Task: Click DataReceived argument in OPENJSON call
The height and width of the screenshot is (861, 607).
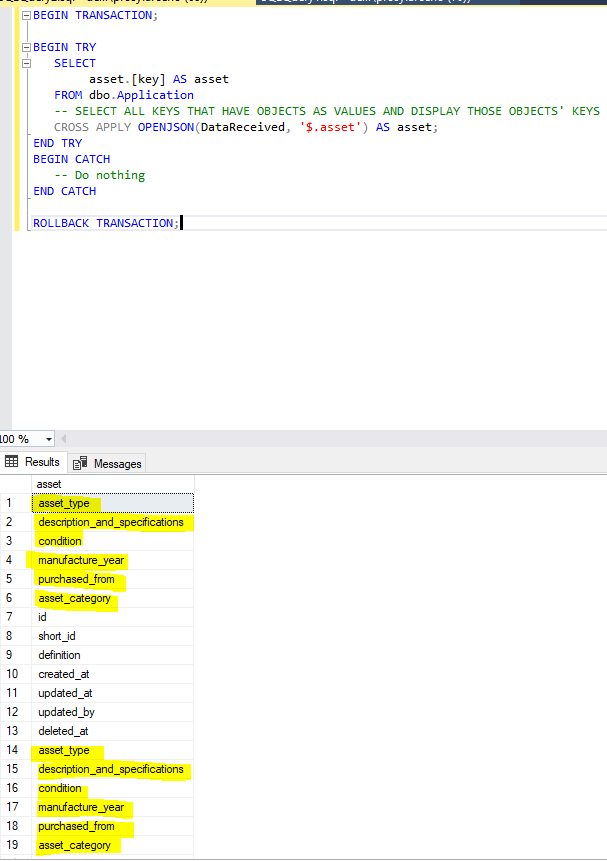Action: 243,127
